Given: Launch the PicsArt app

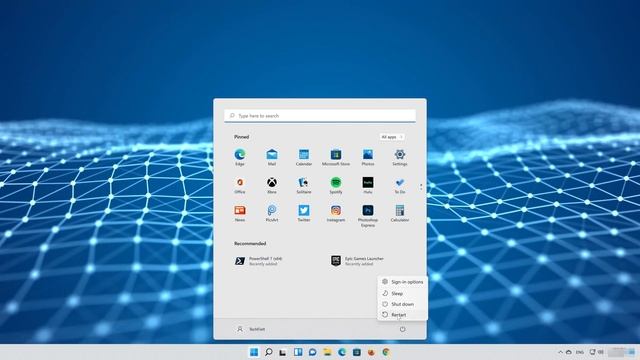Looking at the screenshot, I should click(272, 213).
